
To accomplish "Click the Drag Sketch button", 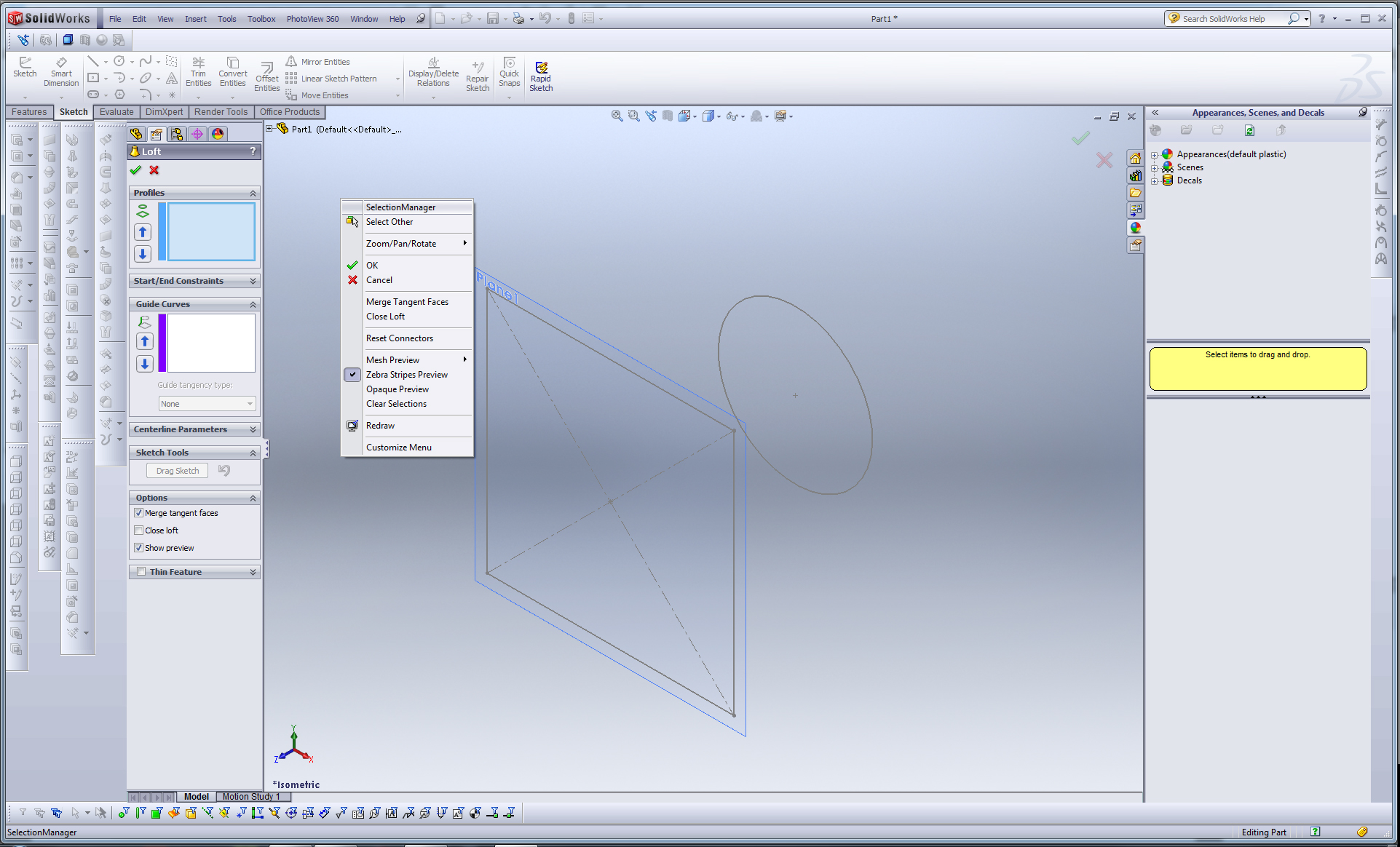I will (178, 471).
